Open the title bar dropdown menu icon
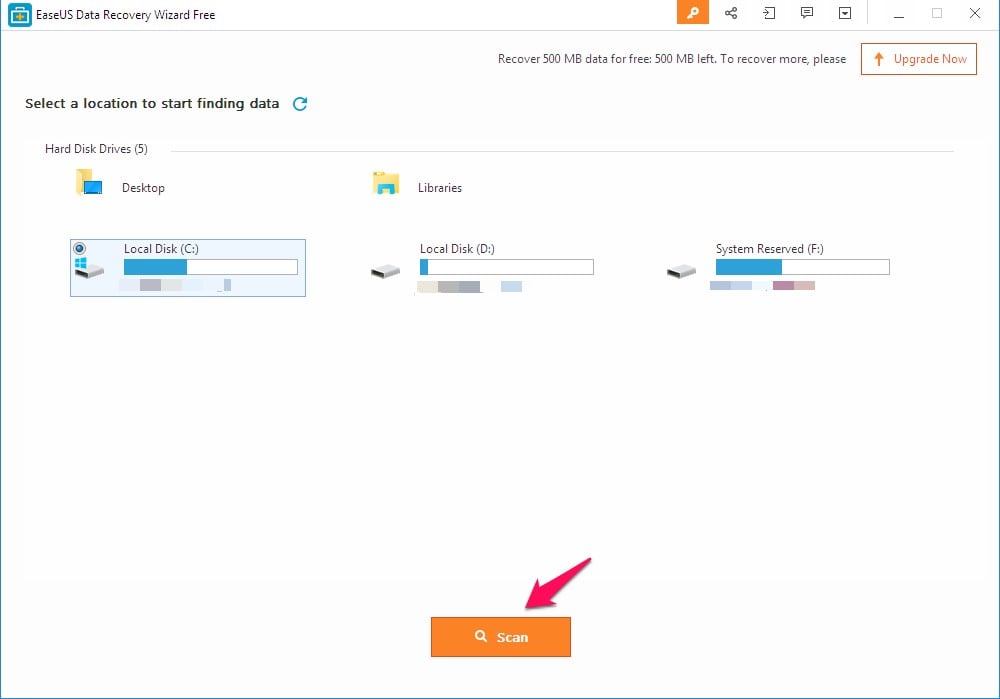Screen dimensions: 1000x699 (845, 13)
